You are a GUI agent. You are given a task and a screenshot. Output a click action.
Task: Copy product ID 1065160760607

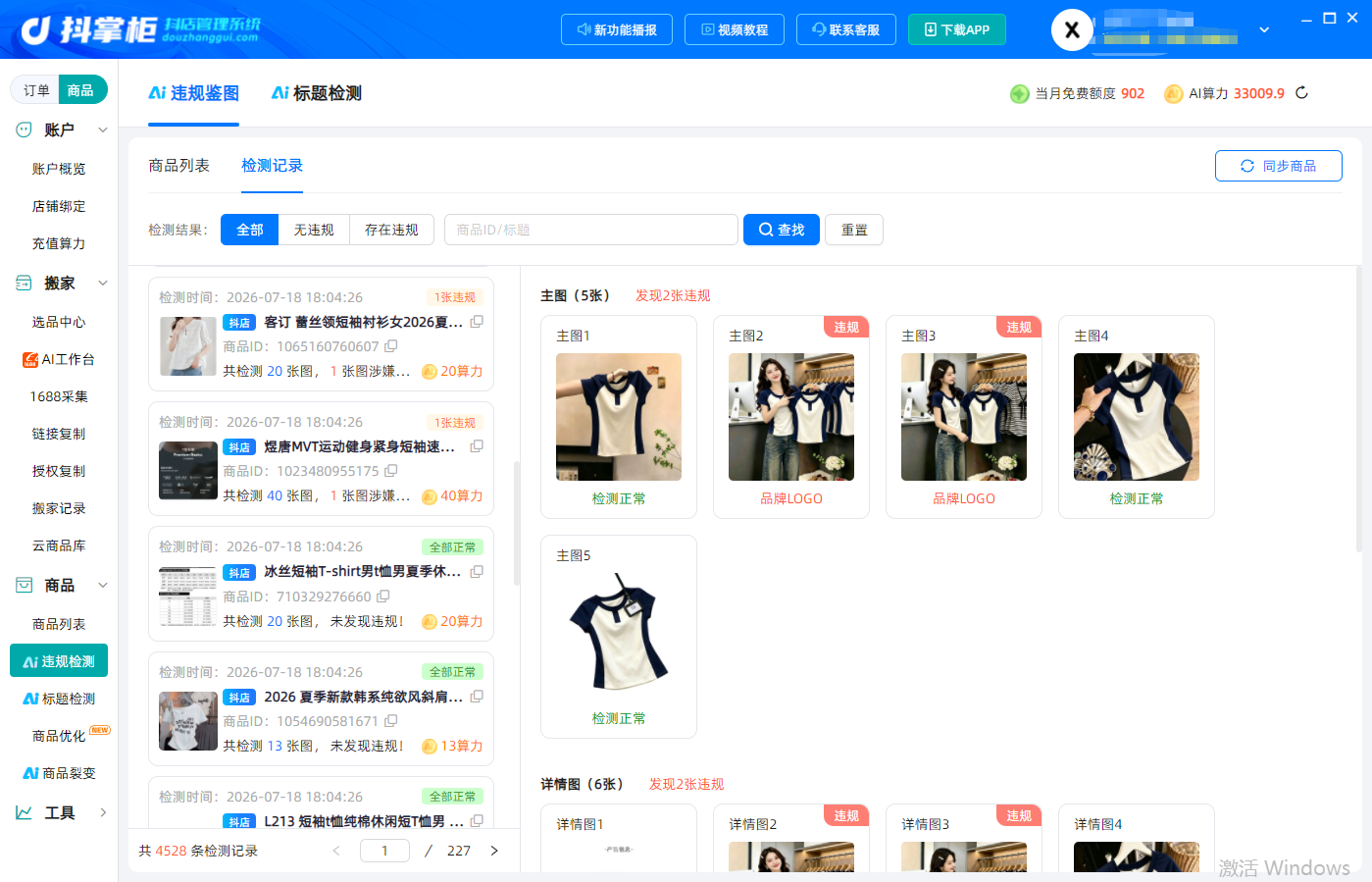391,346
